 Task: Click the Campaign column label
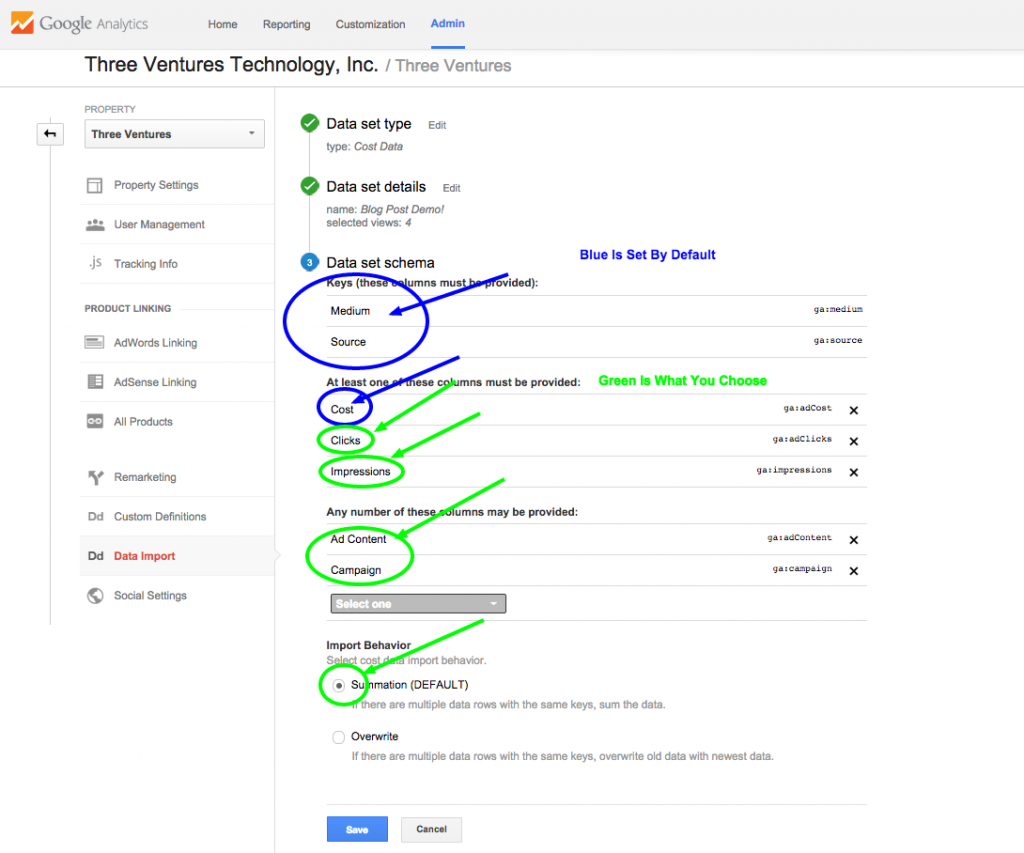tap(355, 570)
